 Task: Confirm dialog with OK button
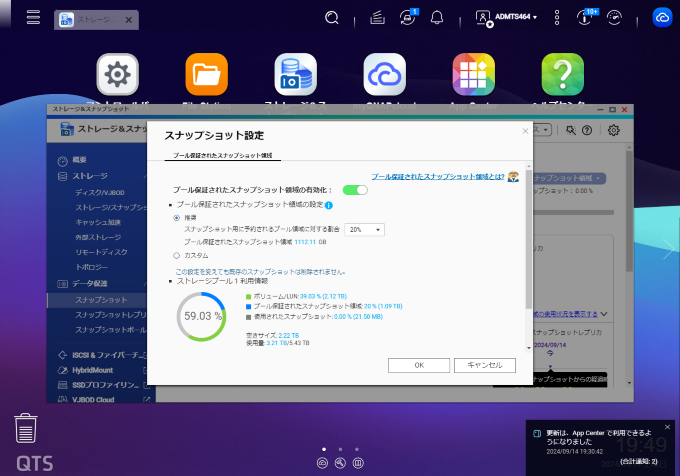pyautogui.click(x=419, y=365)
